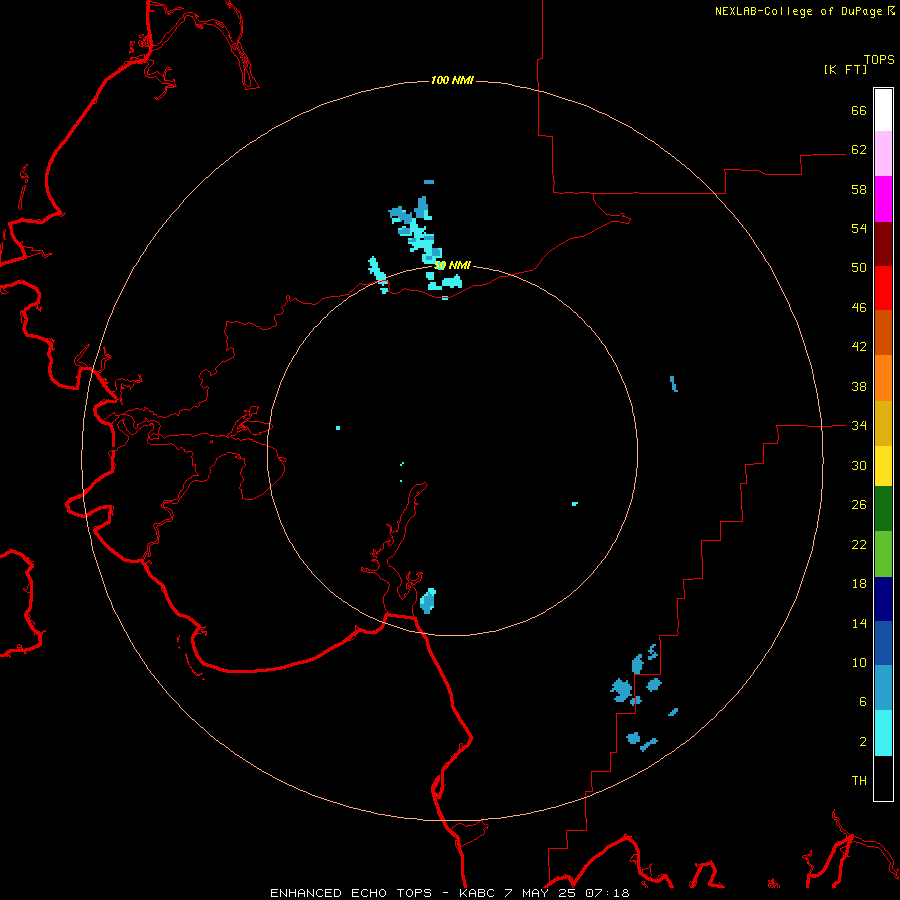Click the legend value '14'

coord(859,623)
